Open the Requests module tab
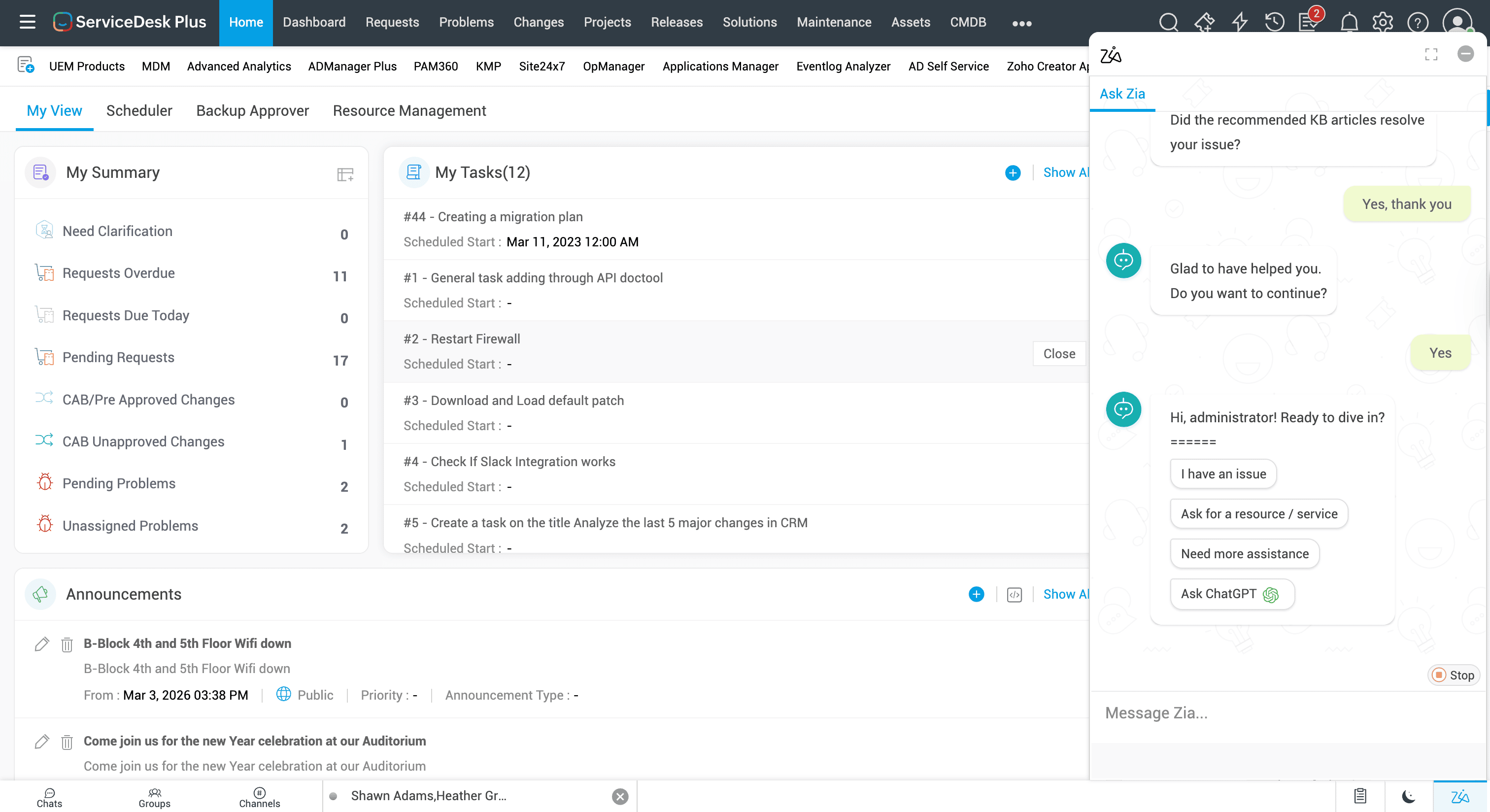Screen dimensions: 1490x812 tap(392, 22)
